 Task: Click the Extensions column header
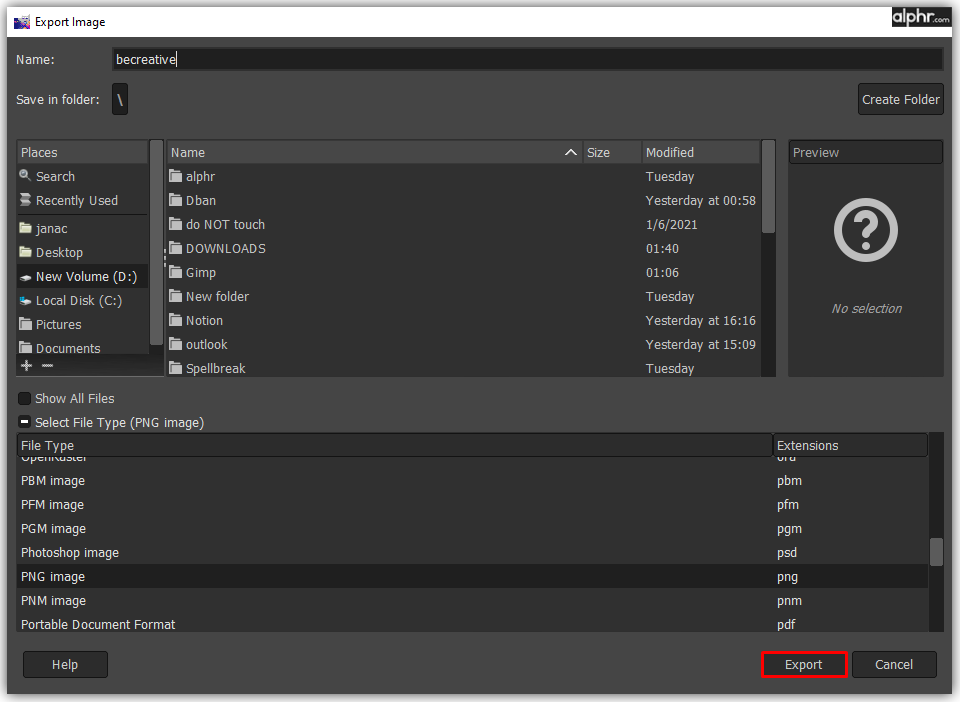coord(850,446)
